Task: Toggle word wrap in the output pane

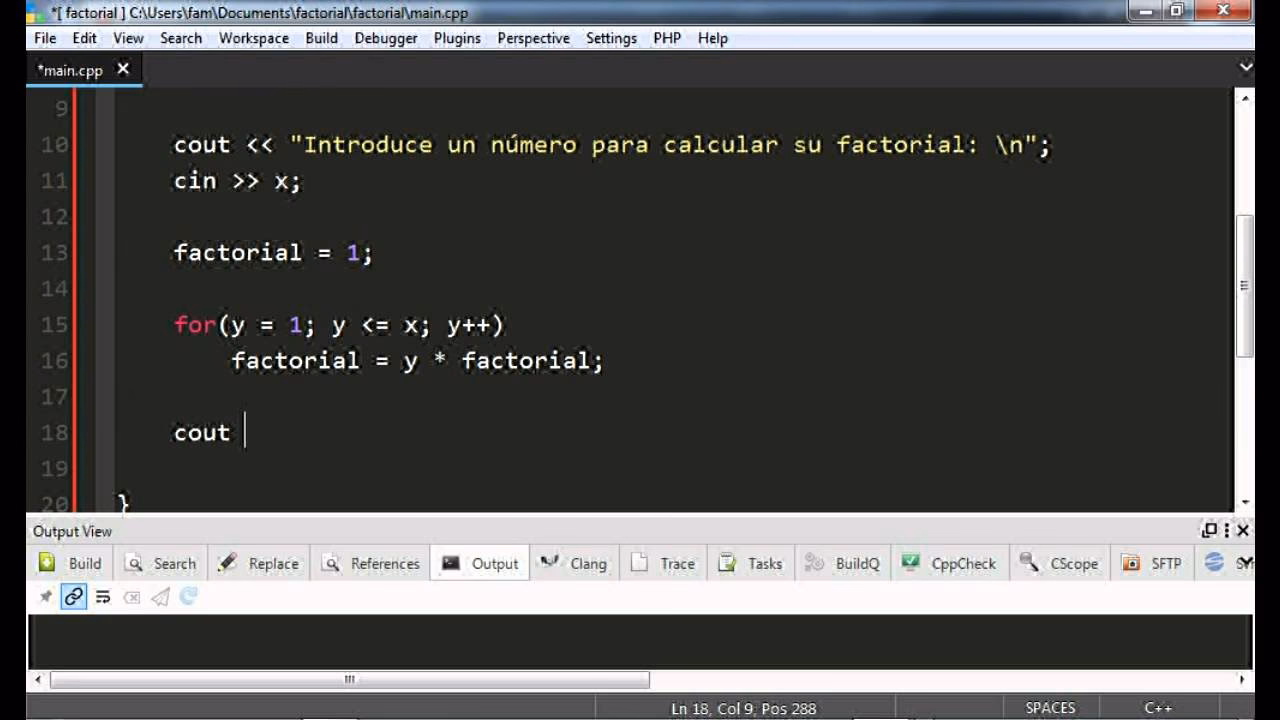Action: [x=100, y=596]
